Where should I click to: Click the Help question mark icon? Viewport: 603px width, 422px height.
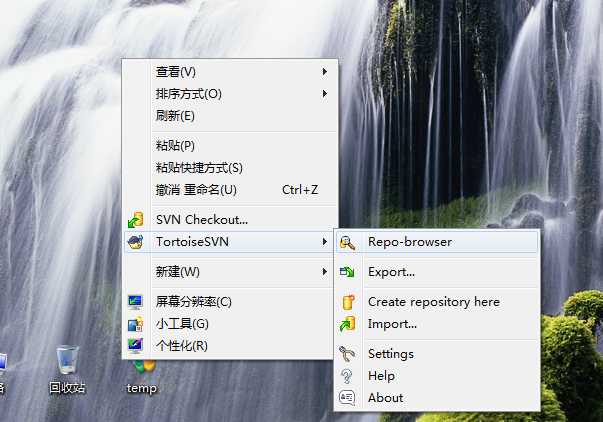click(x=347, y=376)
